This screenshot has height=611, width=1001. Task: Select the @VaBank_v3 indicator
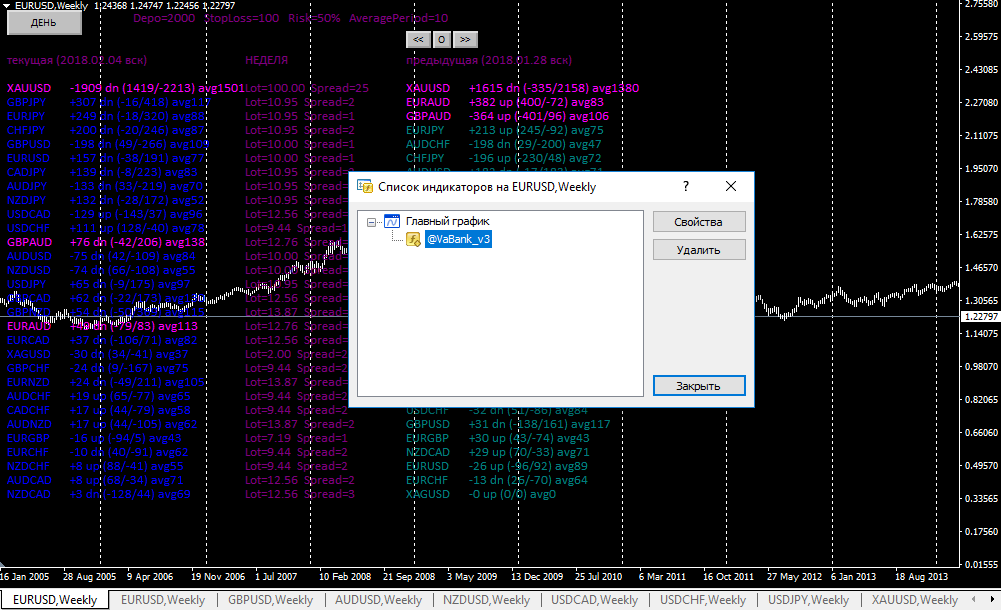(x=458, y=239)
